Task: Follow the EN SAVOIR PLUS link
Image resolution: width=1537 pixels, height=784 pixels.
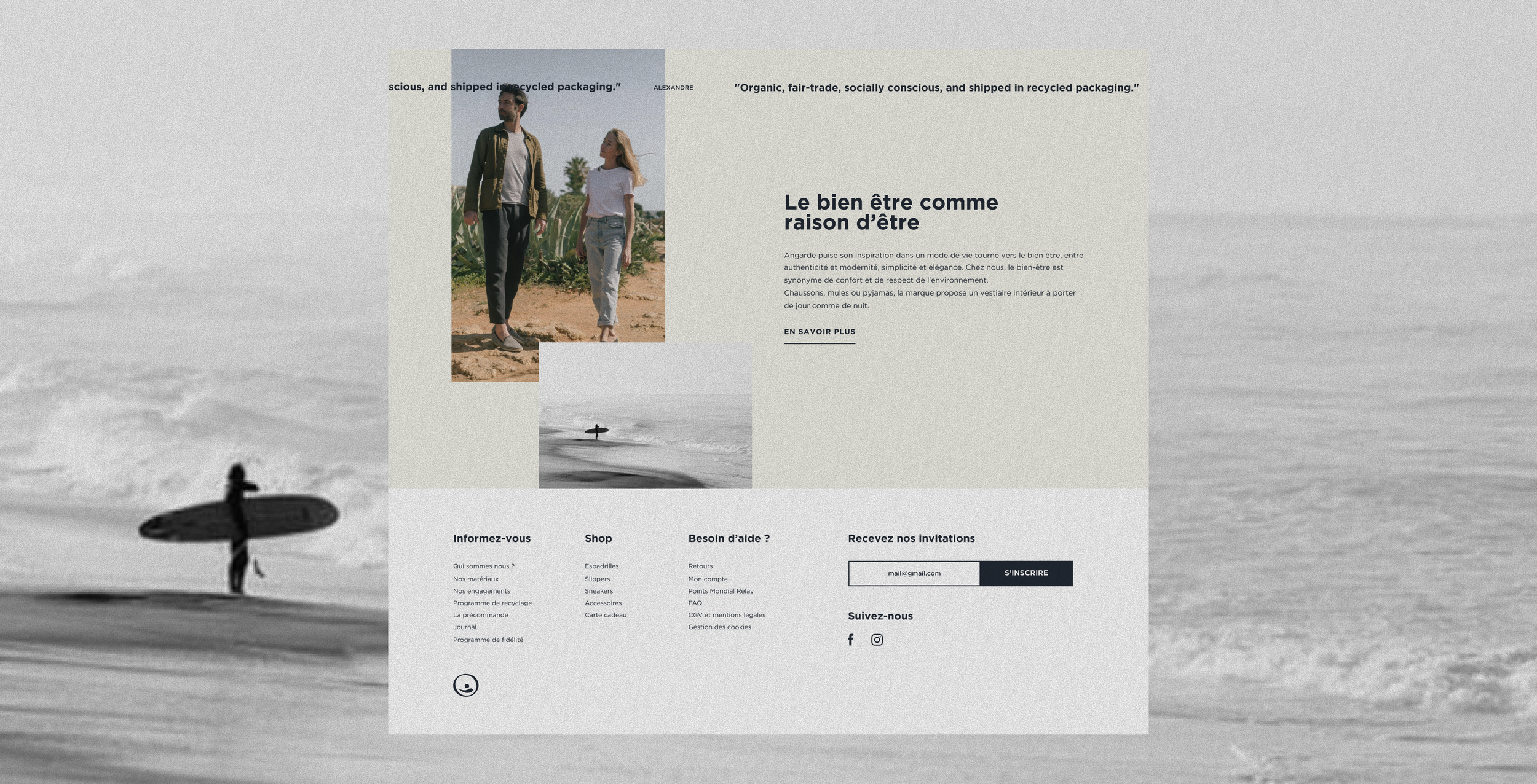Action: (x=820, y=332)
